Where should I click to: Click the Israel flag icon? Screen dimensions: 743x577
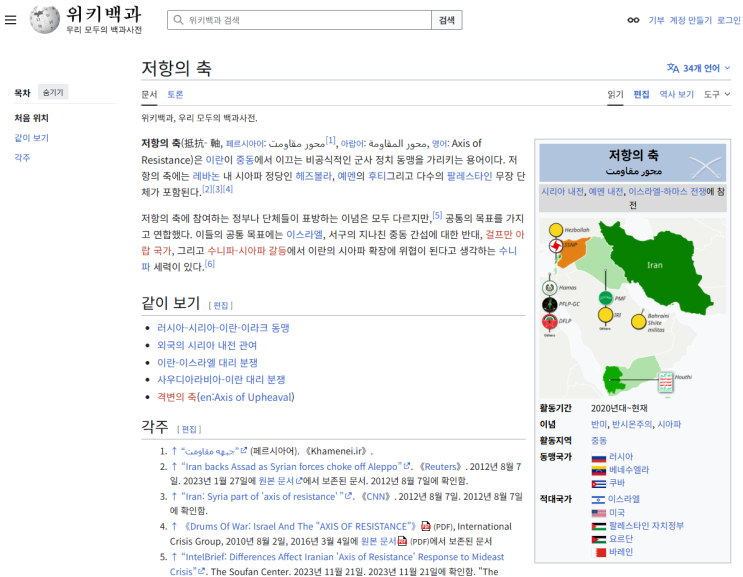598,499
